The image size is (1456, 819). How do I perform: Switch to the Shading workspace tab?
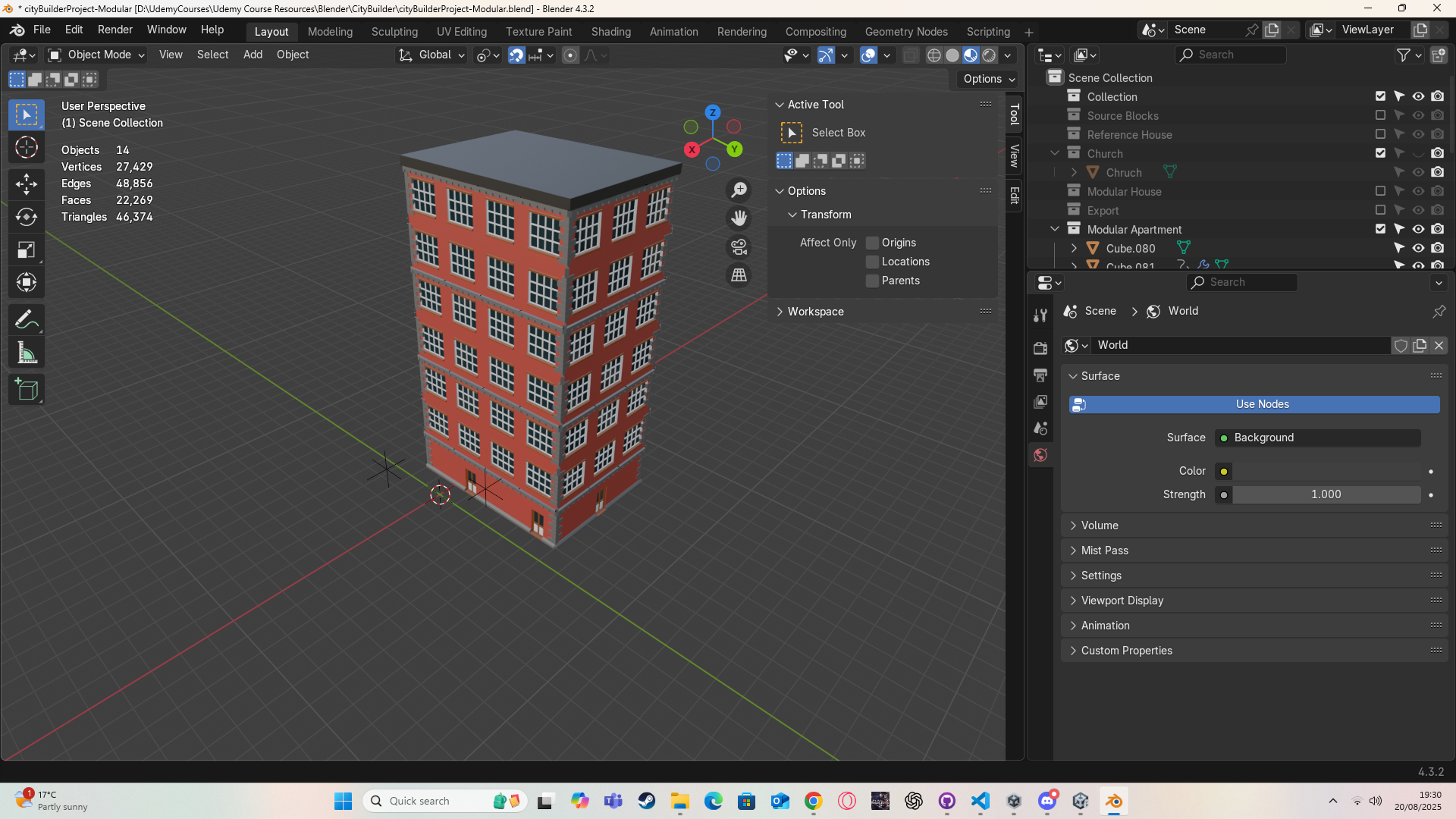pyautogui.click(x=611, y=32)
